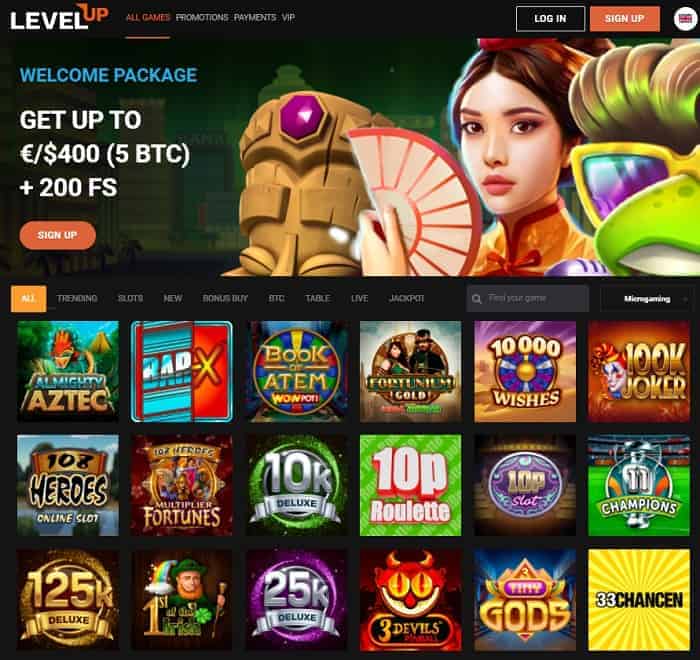The image size is (700, 660).
Task: Open the 10p Roulette game
Action: pyautogui.click(x=410, y=485)
